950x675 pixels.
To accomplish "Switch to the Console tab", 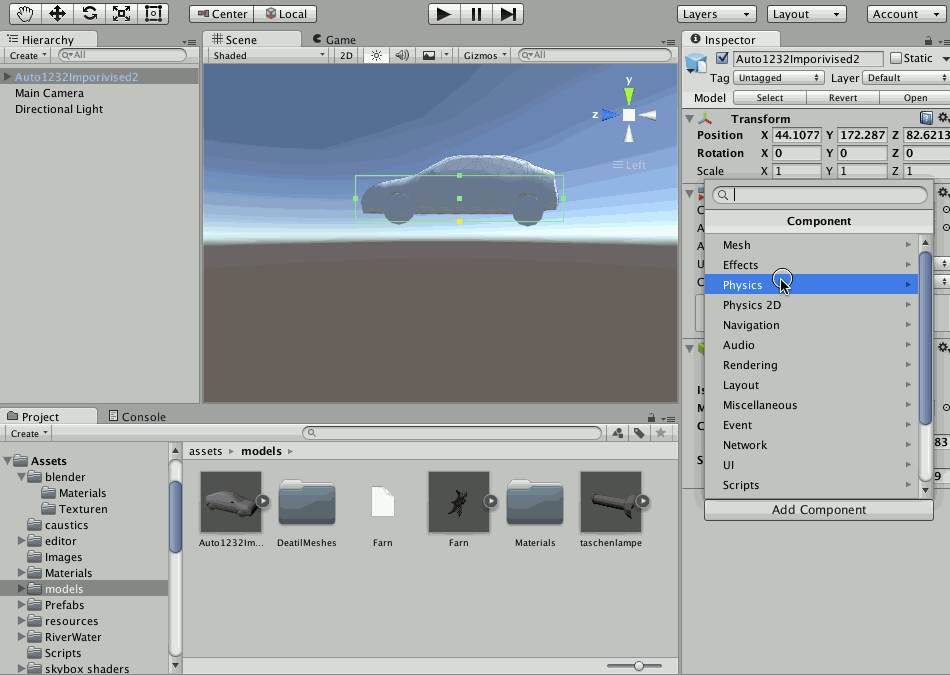I will point(137,417).
